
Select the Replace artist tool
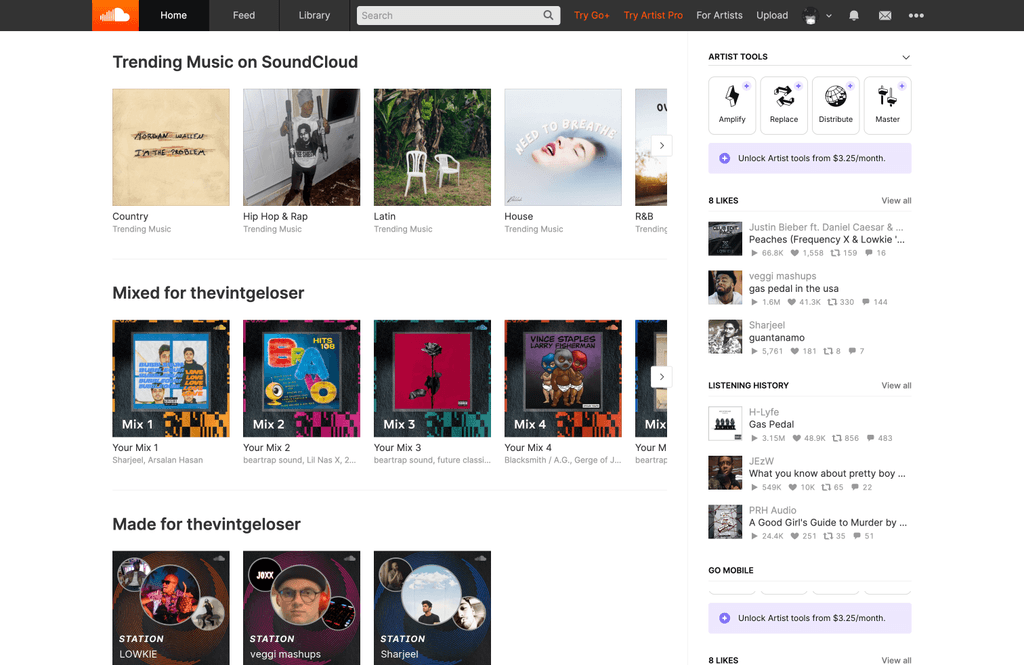point(784,105)
